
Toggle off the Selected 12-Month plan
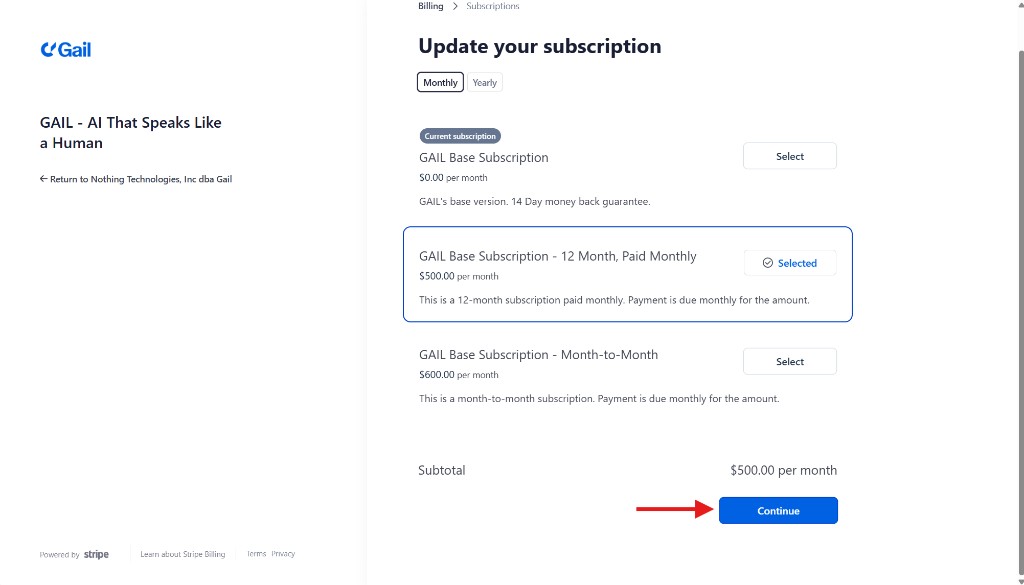pos(789,262)
